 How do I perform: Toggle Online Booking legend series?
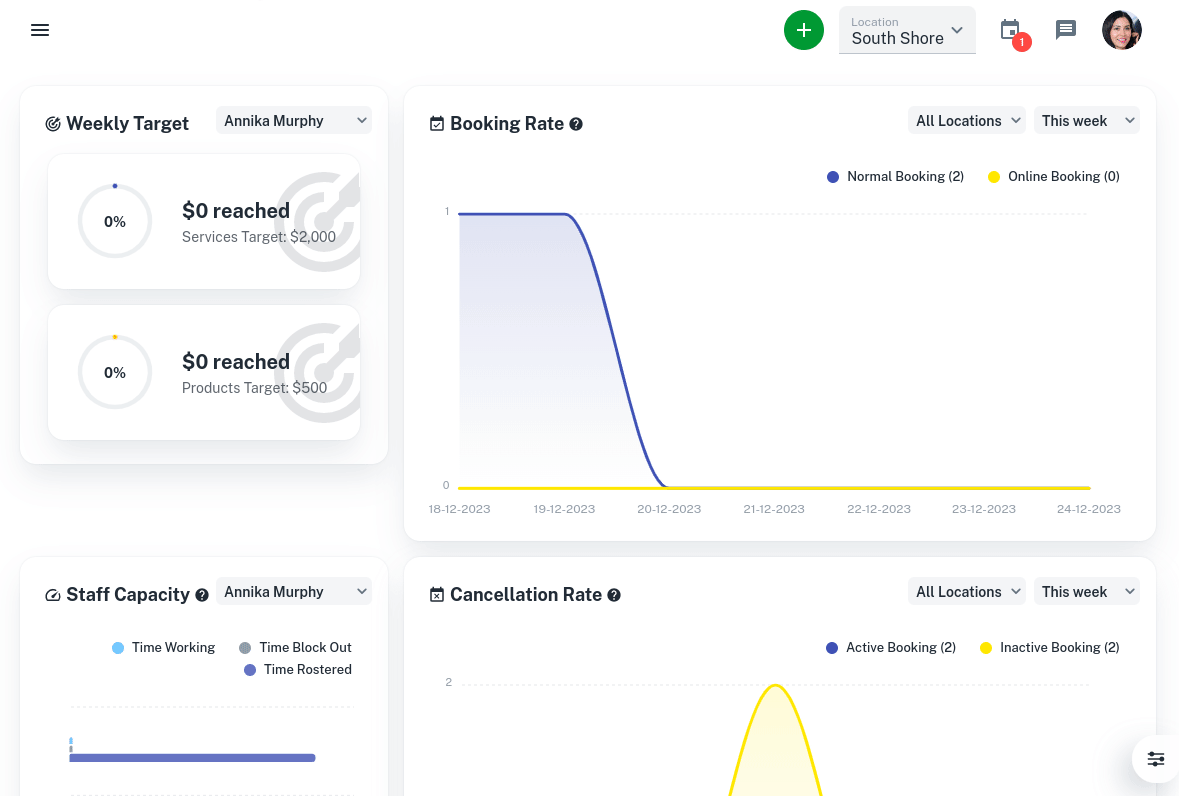[1053, 177]
